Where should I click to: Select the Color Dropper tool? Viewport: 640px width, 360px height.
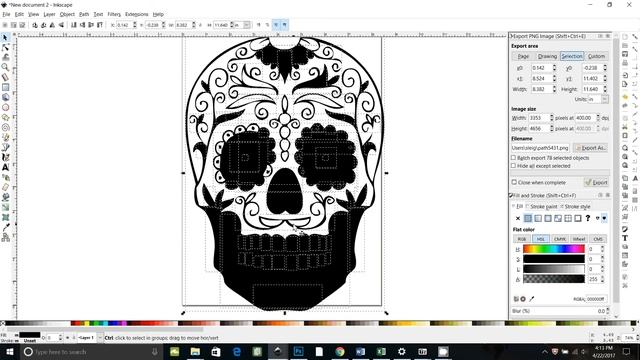(x=5, y=227)
